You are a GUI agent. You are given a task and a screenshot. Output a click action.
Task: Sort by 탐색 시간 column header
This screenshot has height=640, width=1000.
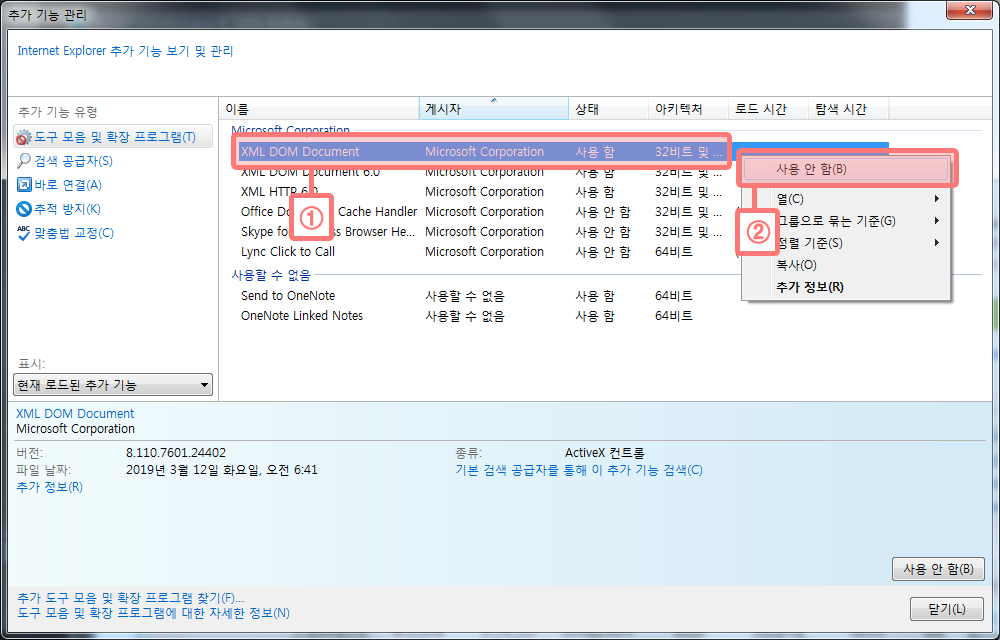tap(848, 109)
